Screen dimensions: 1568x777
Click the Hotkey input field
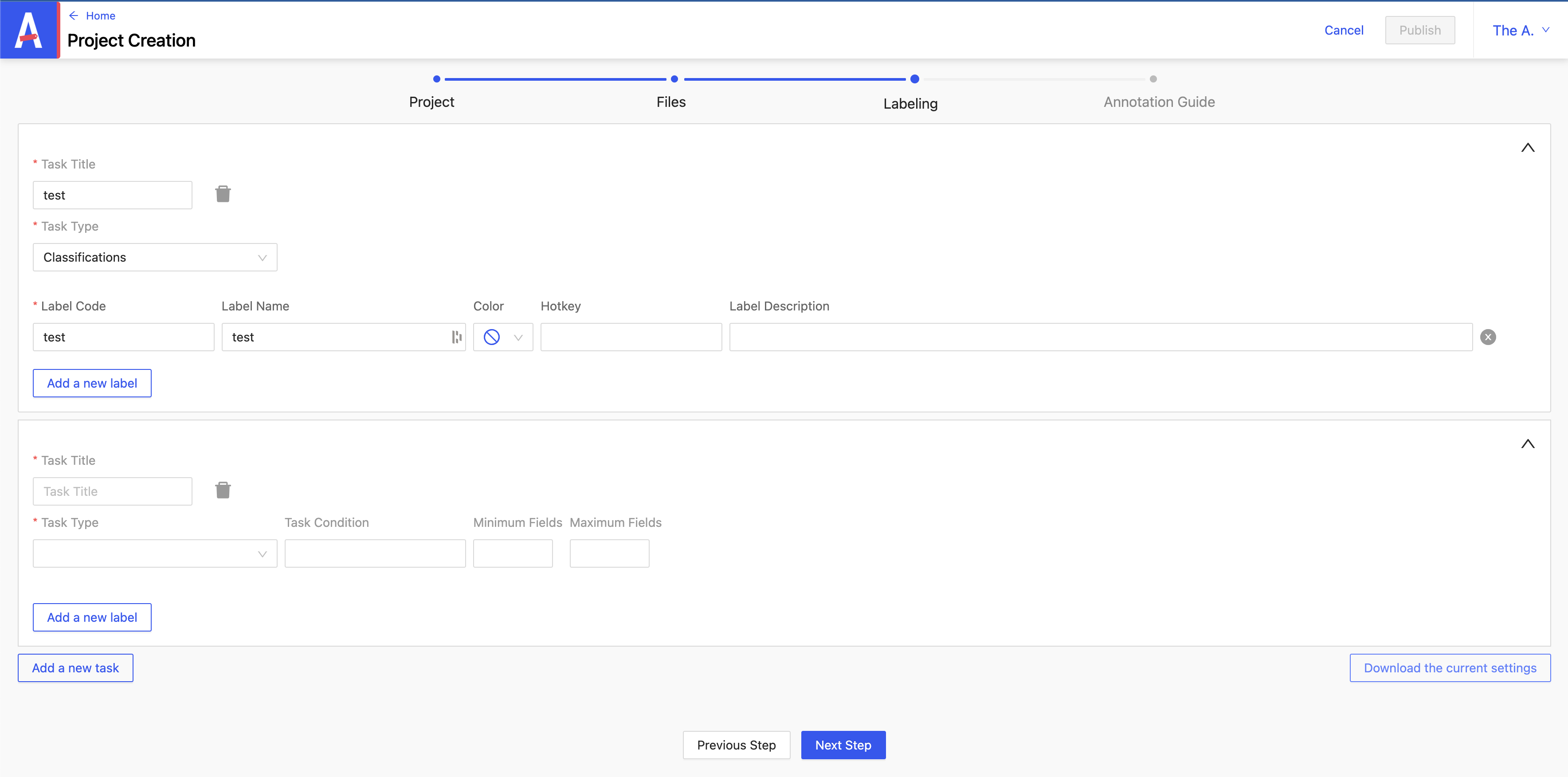(631, 337)
